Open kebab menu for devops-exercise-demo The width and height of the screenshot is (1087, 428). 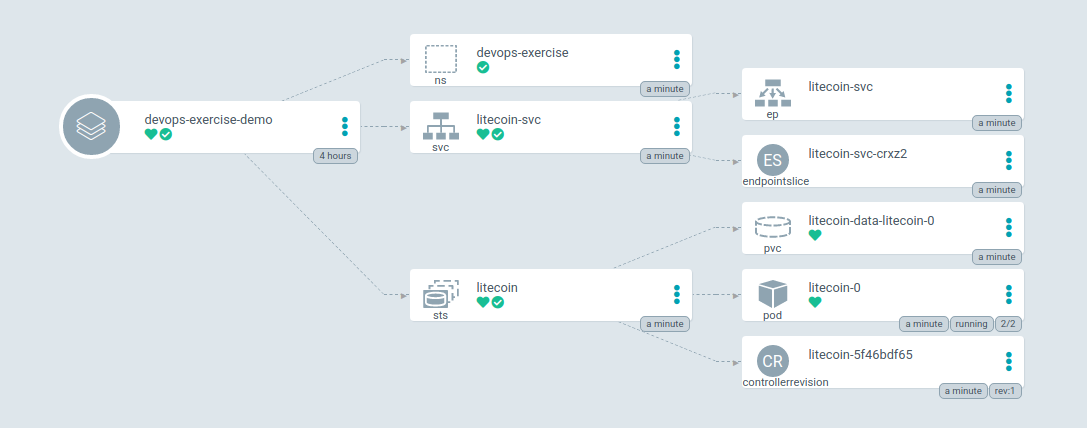tap(345, 127)
